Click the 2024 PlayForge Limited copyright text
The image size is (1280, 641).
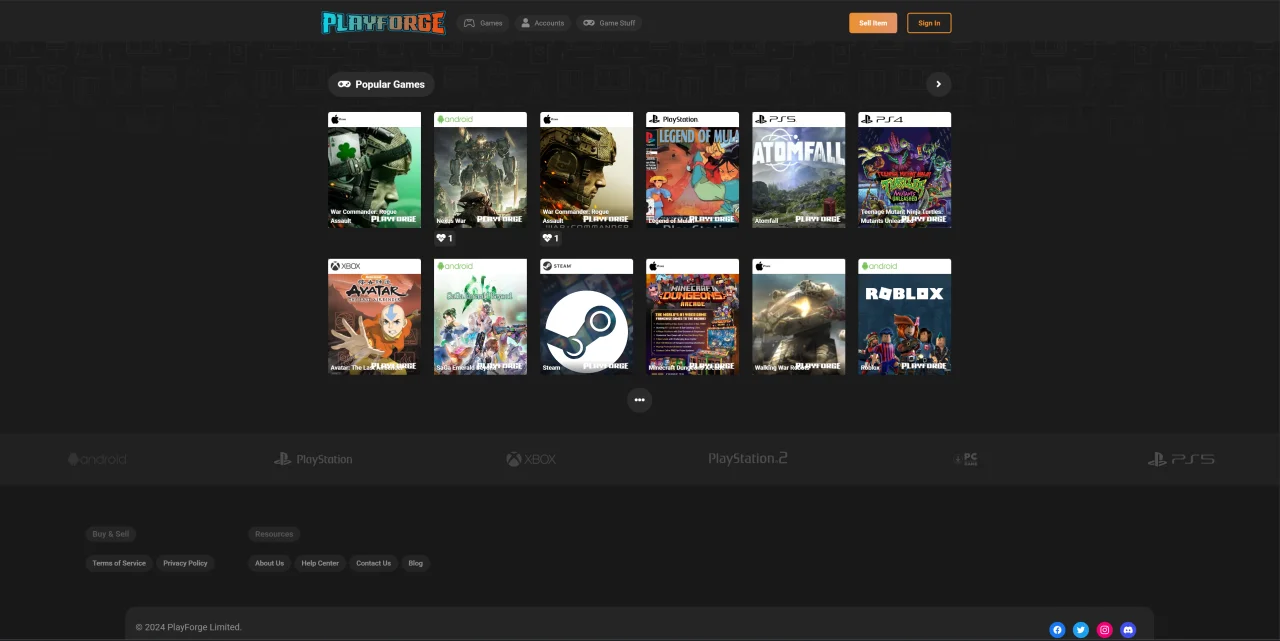pyautogui.click(x=189, y=627)
